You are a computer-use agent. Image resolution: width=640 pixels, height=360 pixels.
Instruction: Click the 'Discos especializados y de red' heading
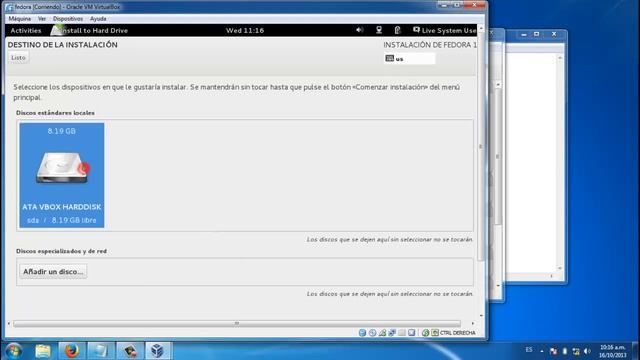pyautogui.click(x=61, y=251)
